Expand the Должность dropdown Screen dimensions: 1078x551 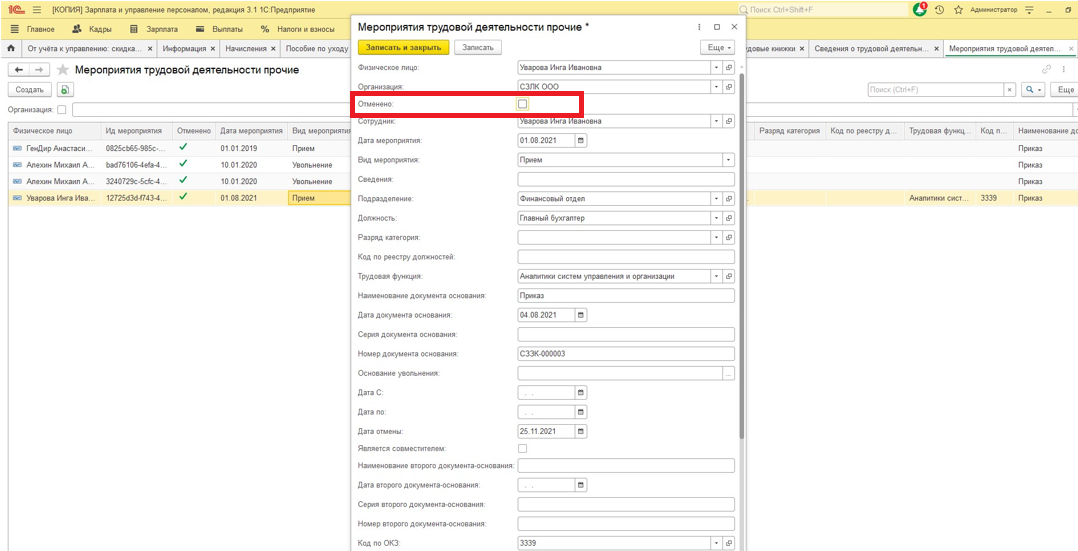point(716,218)
